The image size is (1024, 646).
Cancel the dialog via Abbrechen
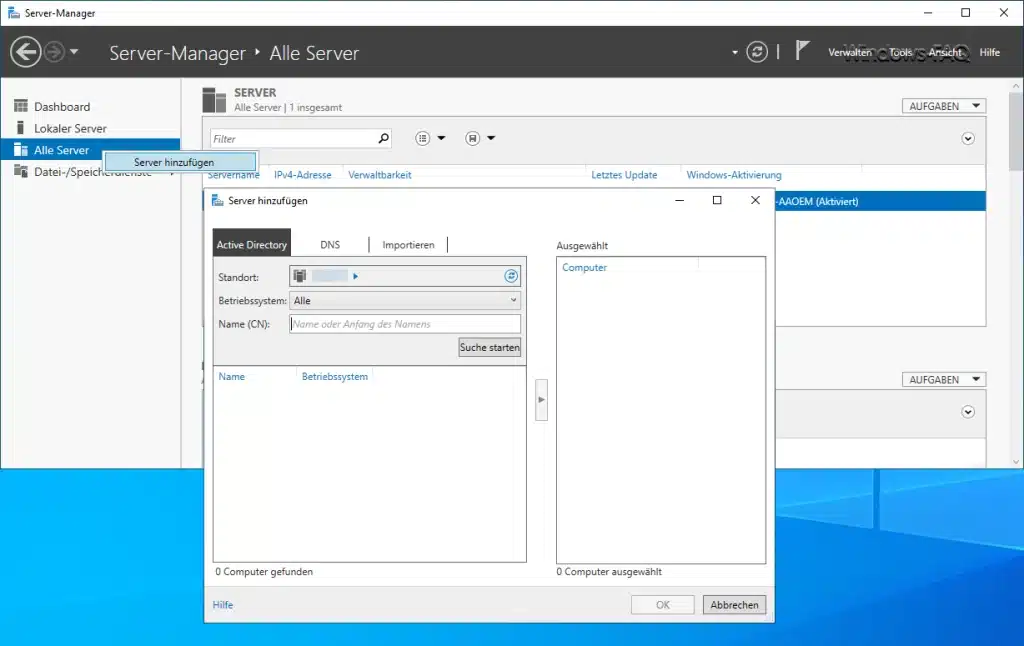(733, 604)
